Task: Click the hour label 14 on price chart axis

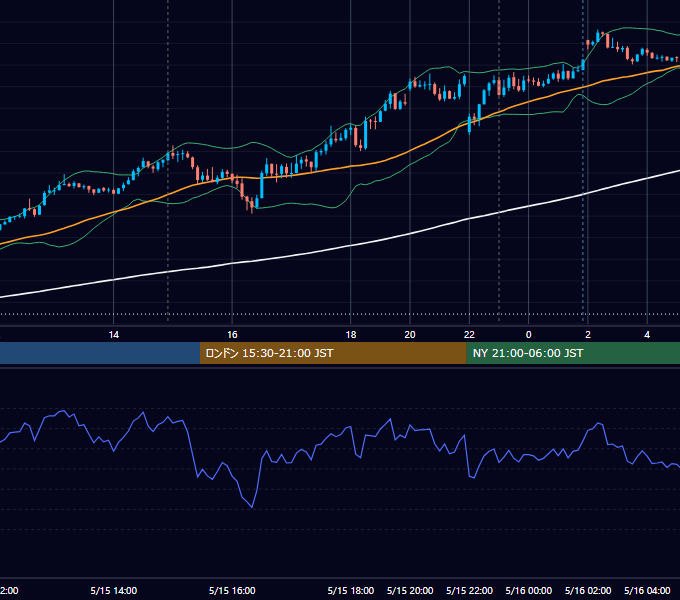Action: tap(114, 335)
